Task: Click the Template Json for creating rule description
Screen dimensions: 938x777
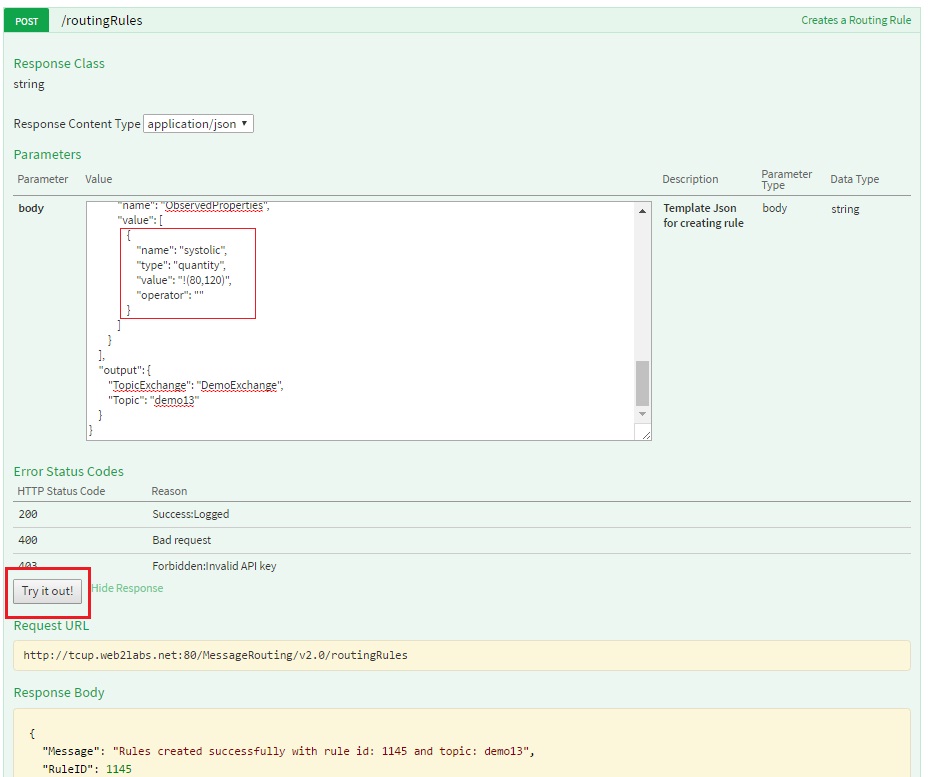Action: (704, 215)
